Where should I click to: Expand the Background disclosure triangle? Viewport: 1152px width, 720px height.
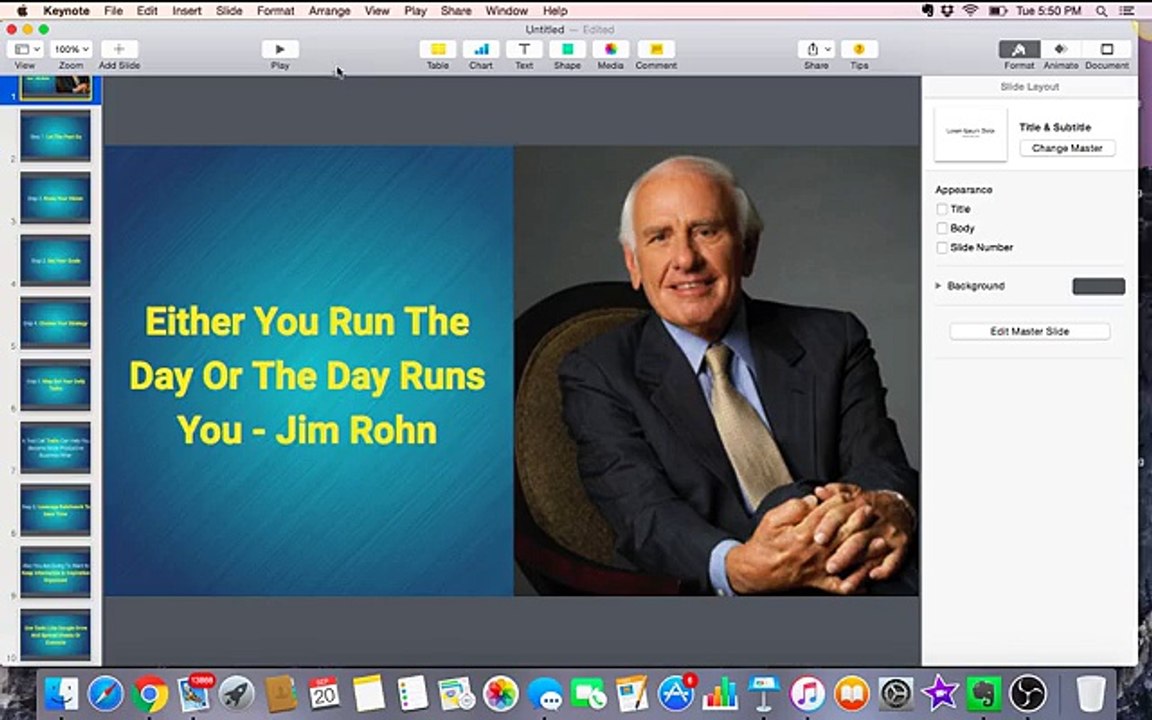(938, 286)
